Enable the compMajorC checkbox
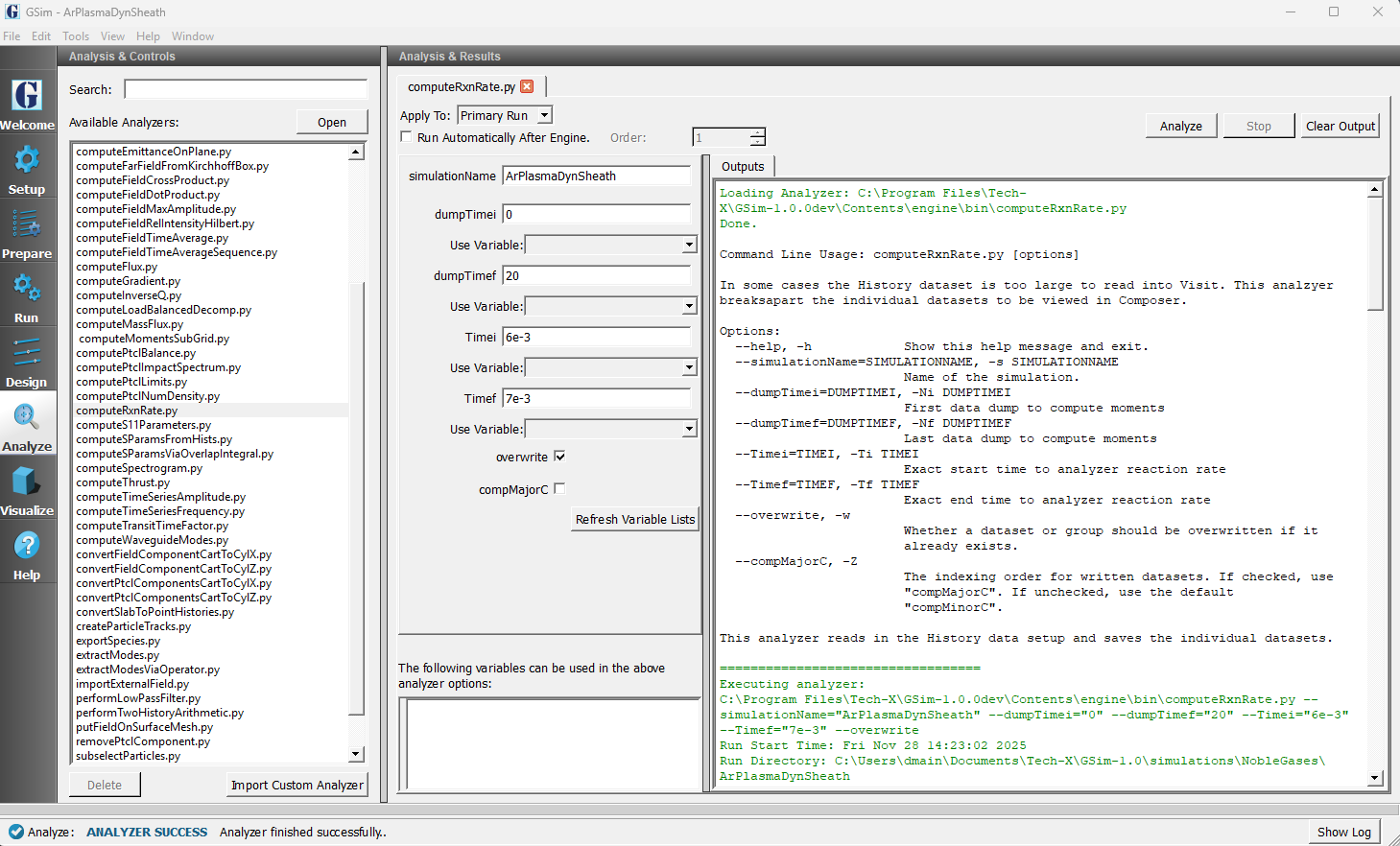The height and width of the screenshot is (846, 1400). click(559, 489)
